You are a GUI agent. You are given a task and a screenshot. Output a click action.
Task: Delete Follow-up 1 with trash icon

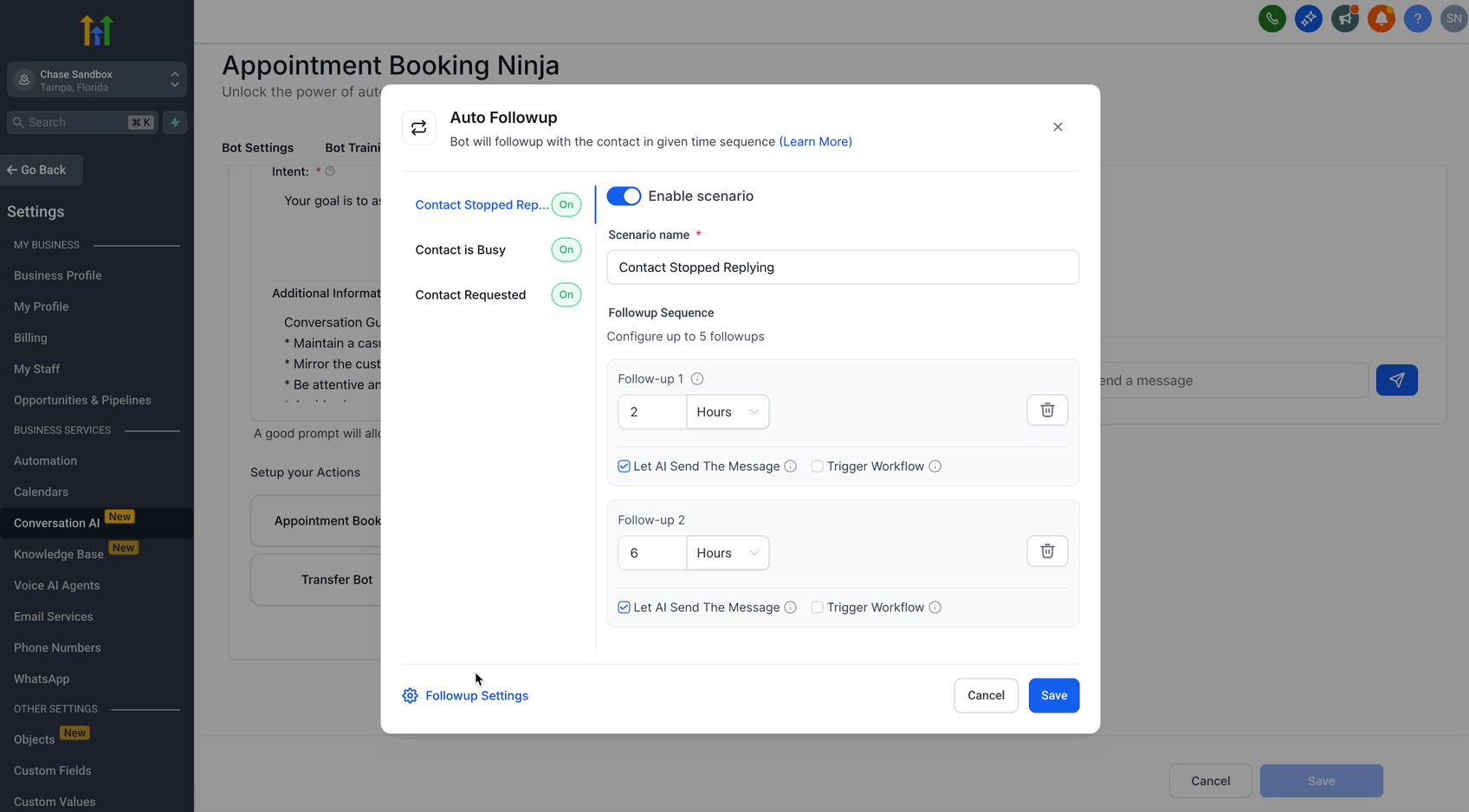tap(1047, 410)
